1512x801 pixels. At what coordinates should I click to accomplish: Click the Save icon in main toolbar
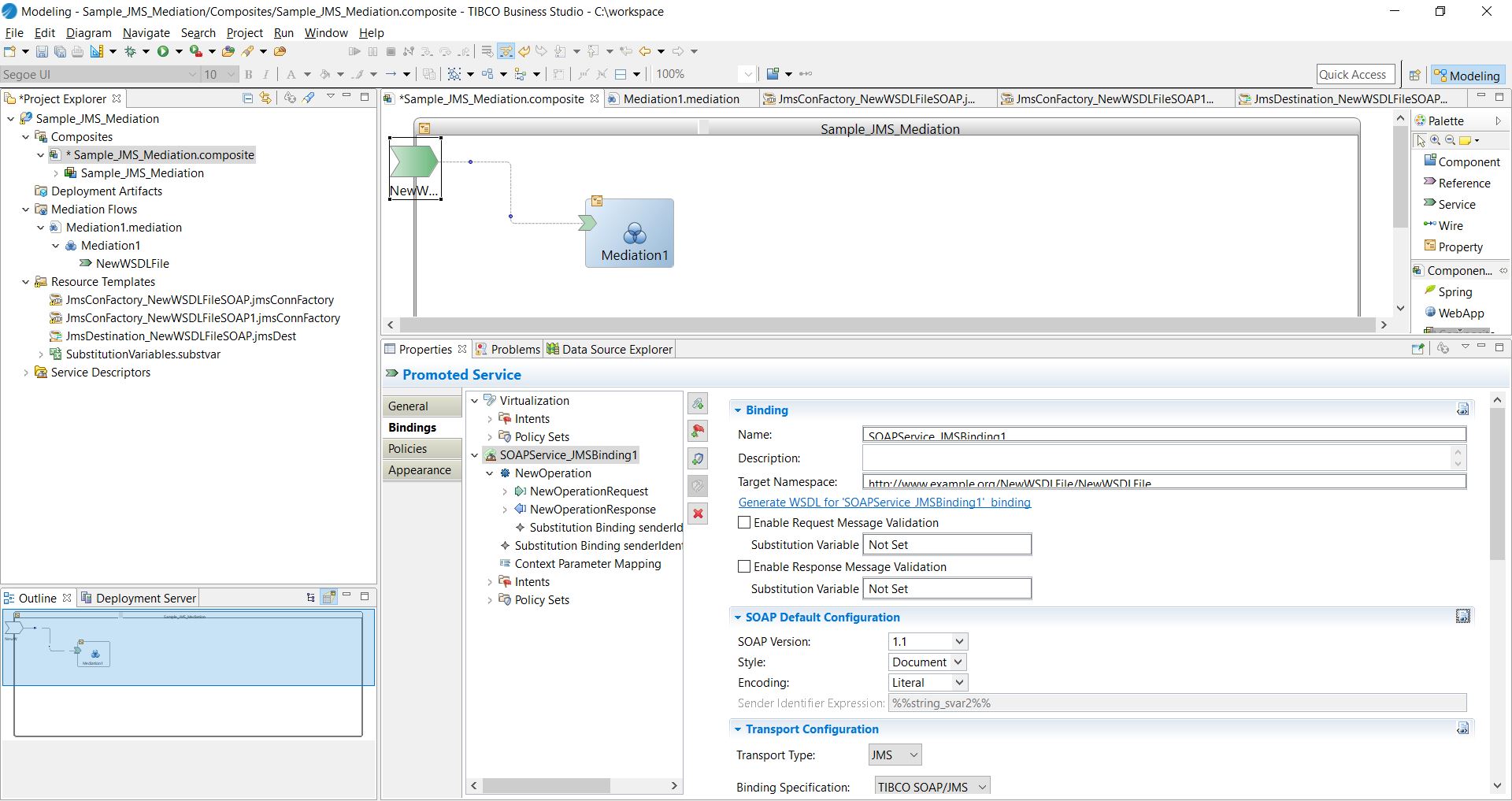pos(42,51)
